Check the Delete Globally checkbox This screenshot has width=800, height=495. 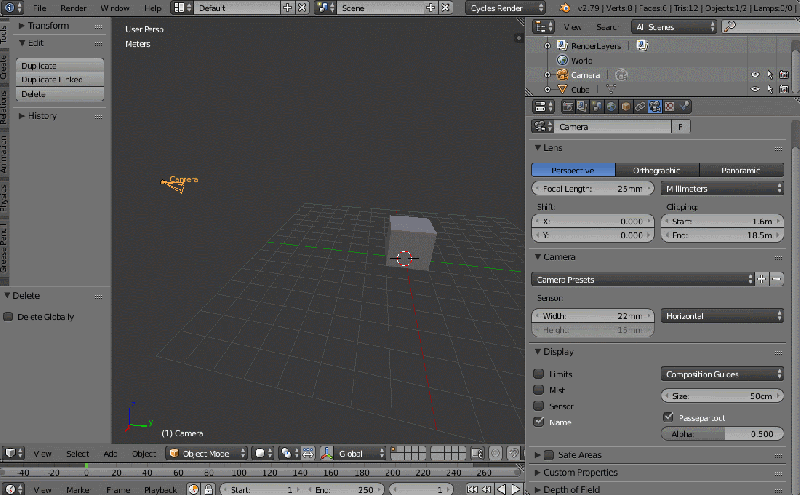coord(8,317)
